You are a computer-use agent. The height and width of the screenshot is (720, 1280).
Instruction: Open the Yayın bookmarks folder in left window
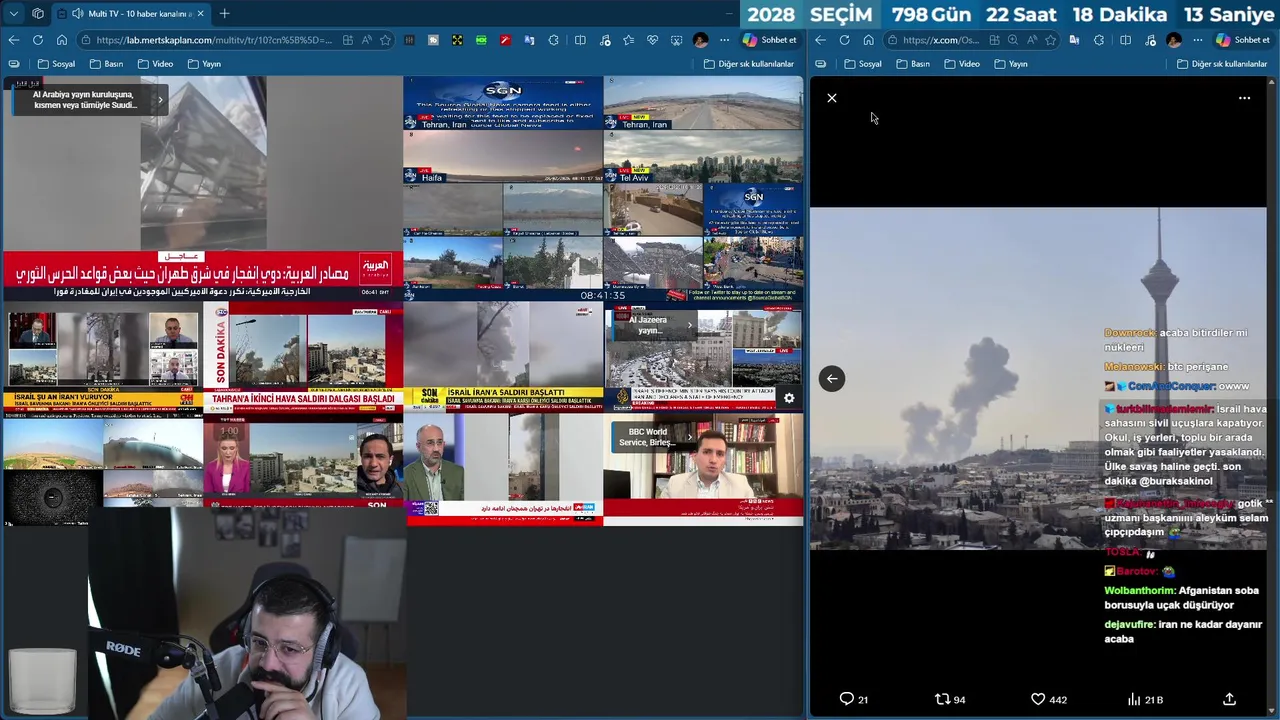pyautogui.click(x=205, y=64)
